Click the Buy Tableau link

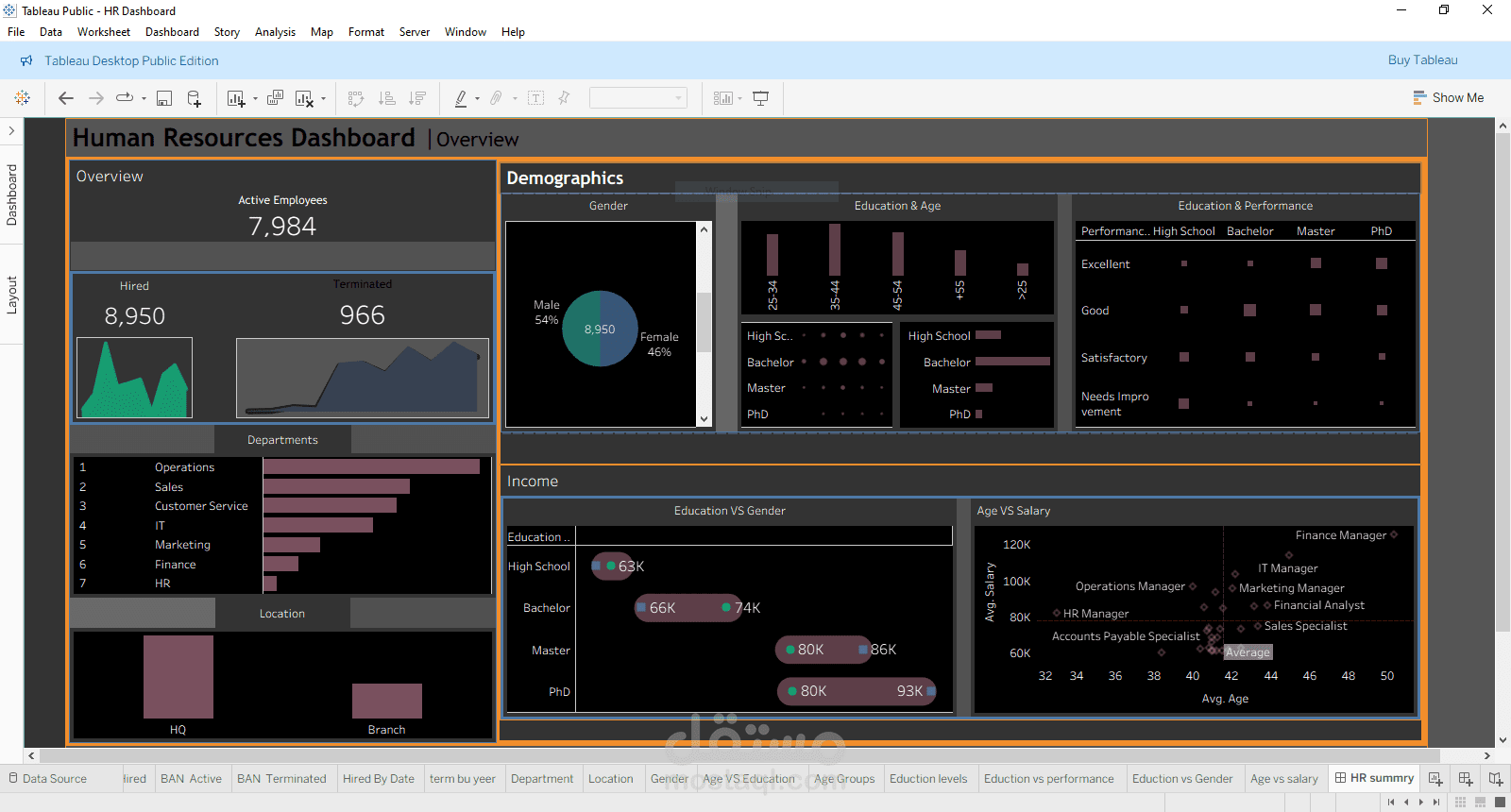pyautogui.click(x=1423, y=60)
